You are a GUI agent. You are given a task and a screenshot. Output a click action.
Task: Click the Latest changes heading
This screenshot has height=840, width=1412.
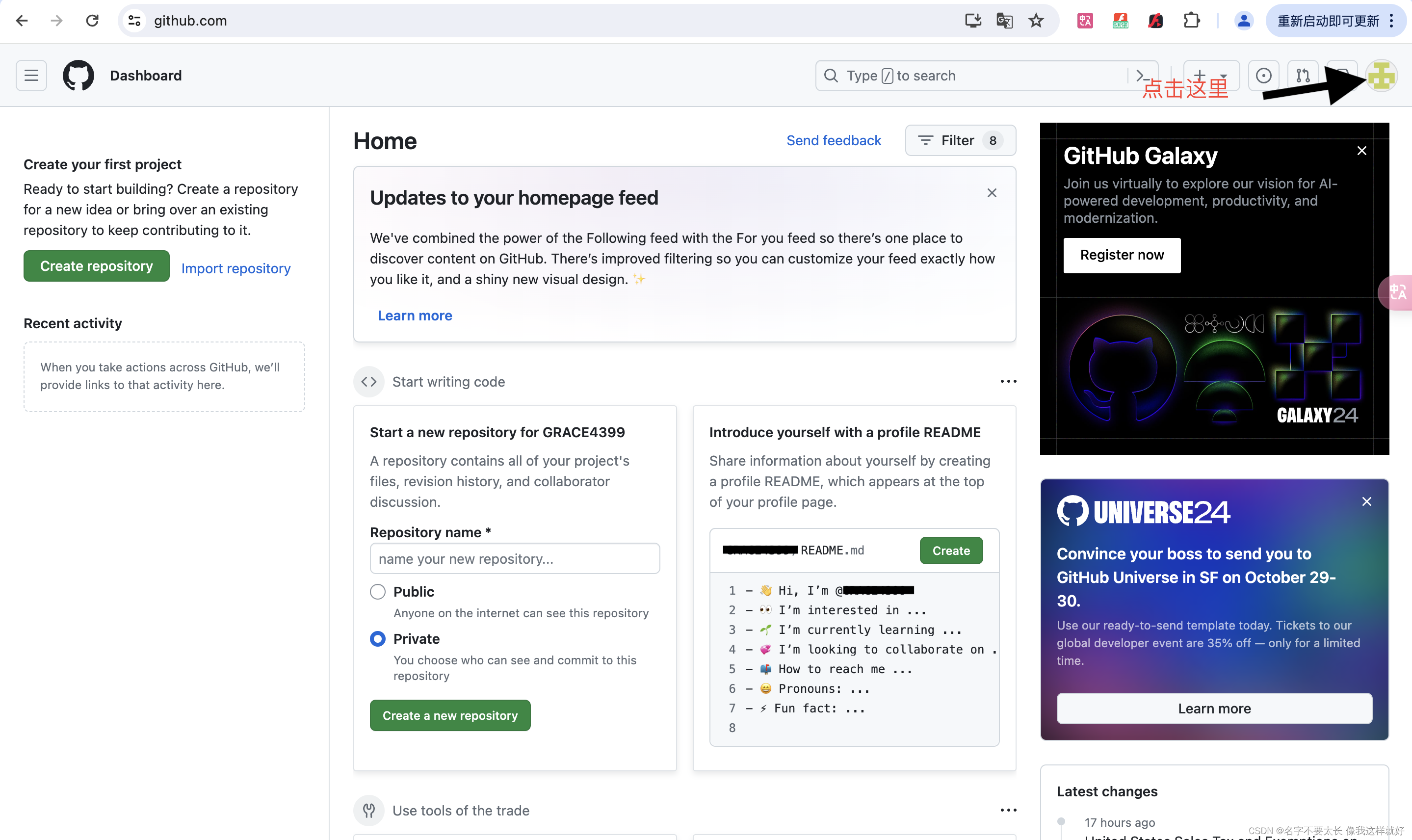point(1107,791)
